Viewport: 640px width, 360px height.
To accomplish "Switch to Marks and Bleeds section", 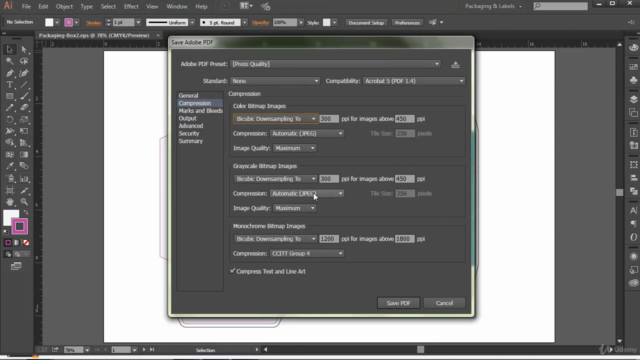I will [200, 111].
